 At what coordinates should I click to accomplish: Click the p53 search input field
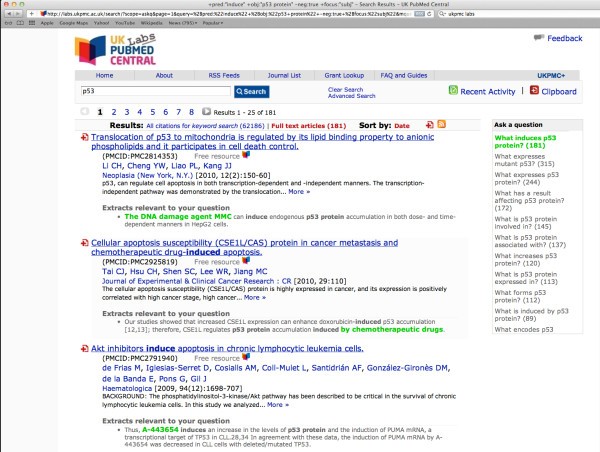pos(156,91)
